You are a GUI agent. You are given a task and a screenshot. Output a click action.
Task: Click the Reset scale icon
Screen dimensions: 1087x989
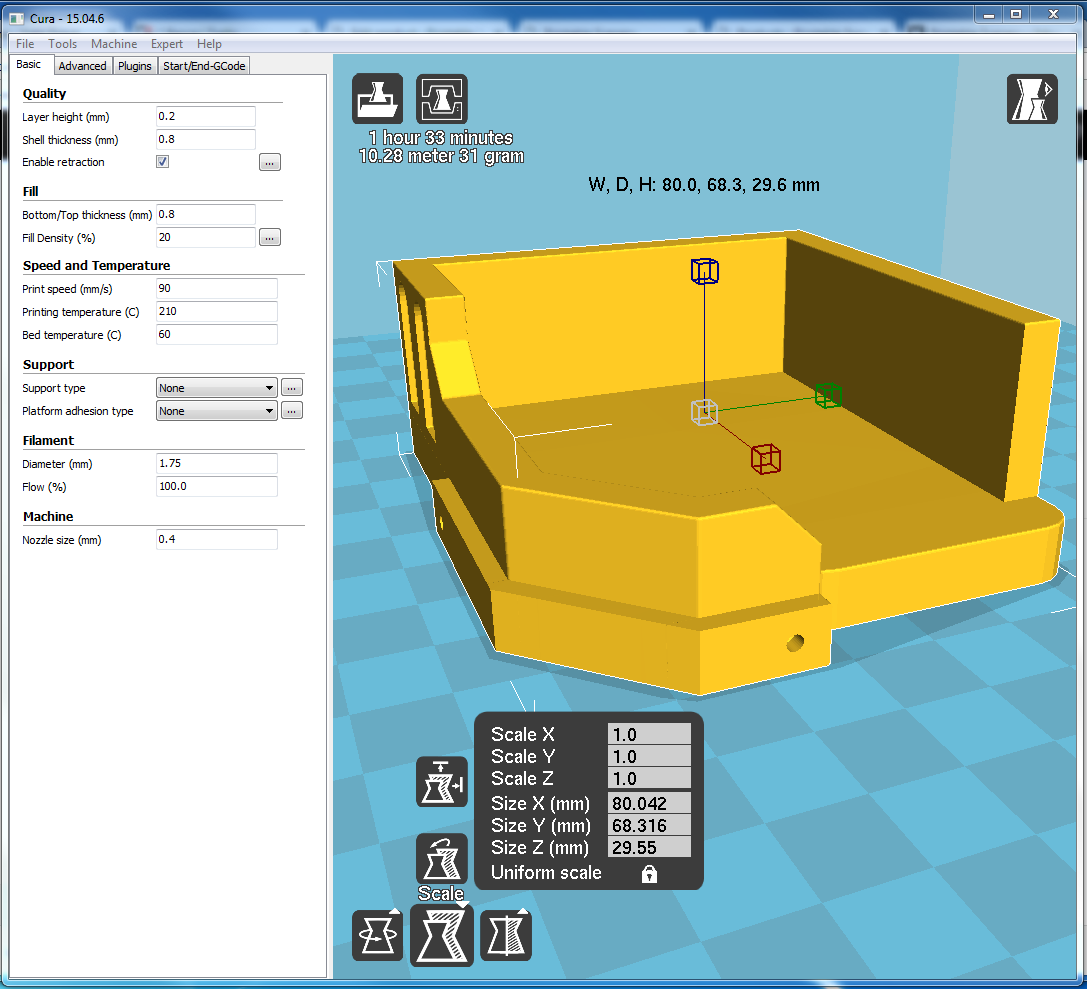coord(442,859)
